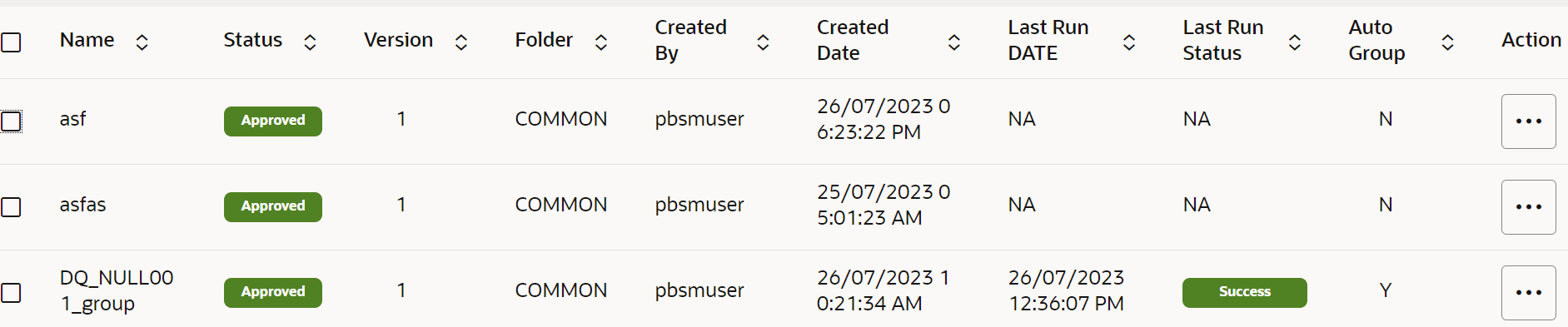Sort the Auto Group column
This screenshot has height=327, width=1568.
tap(1448, 42)
